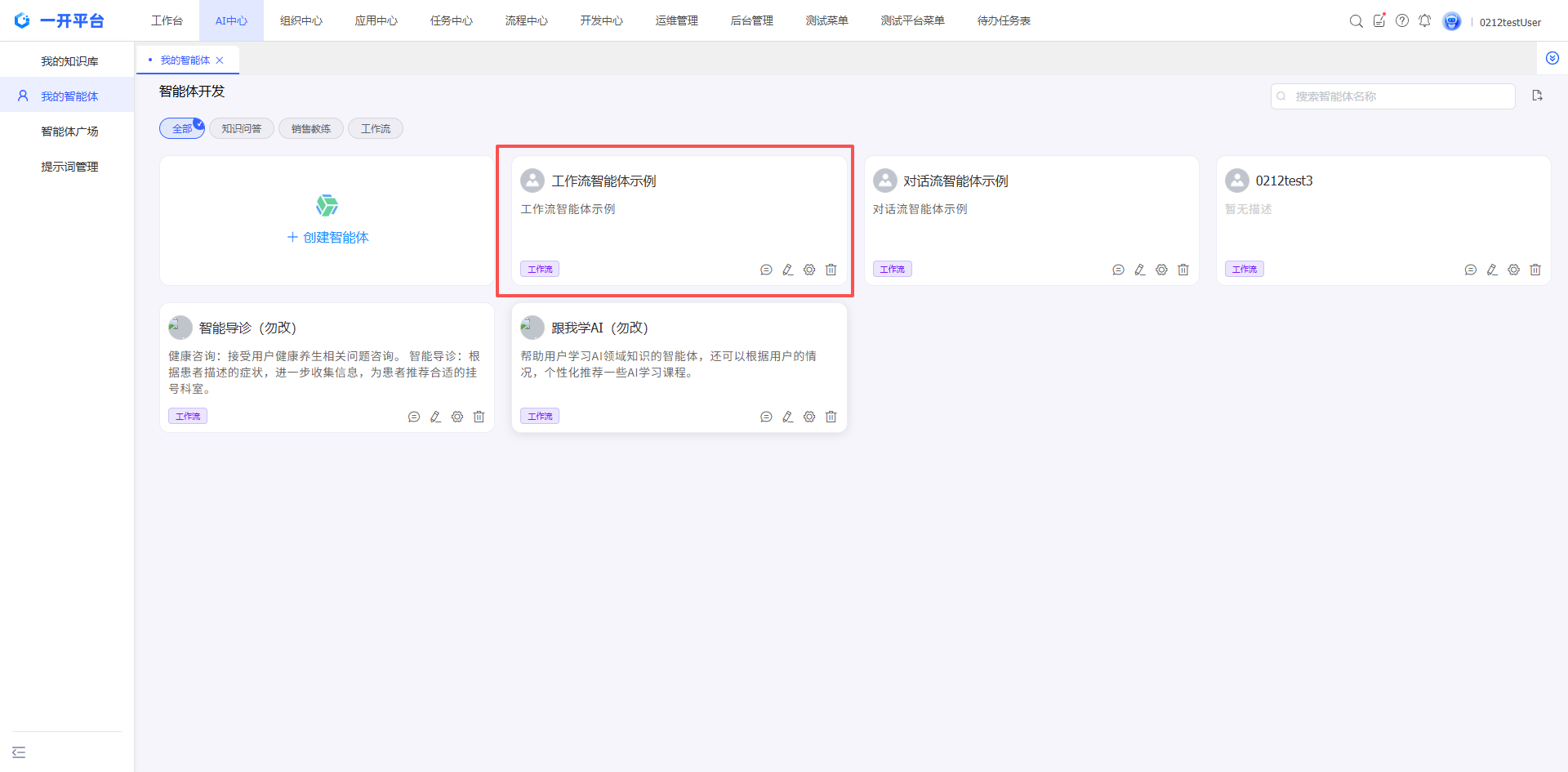Delete the 智能导诊 agent via trash icon
This screenshot has height=772, width=1568.
coord(479,417)
